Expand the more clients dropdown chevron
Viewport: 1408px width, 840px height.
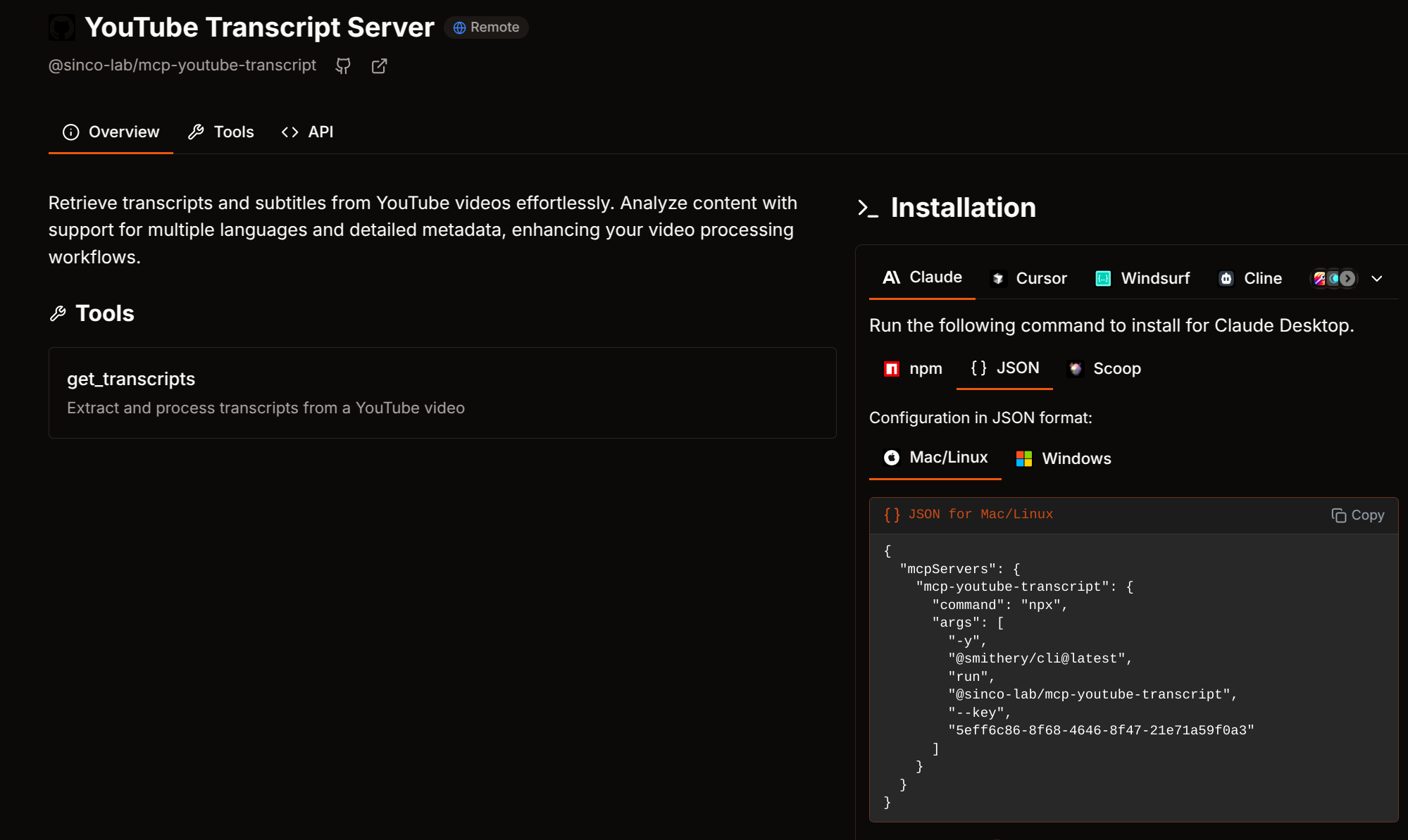tap(1377, 279)
